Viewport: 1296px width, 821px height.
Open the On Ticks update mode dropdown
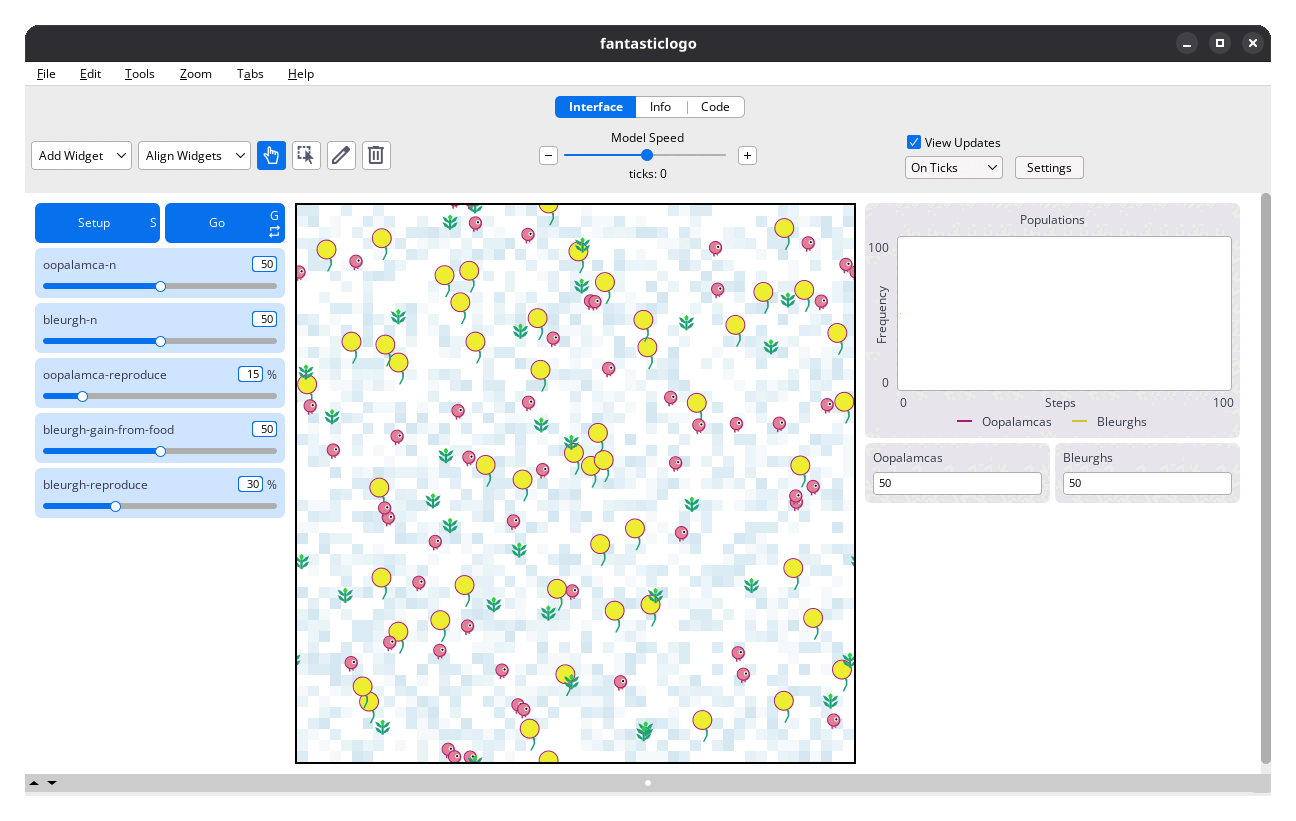click(x=953, y=168)
